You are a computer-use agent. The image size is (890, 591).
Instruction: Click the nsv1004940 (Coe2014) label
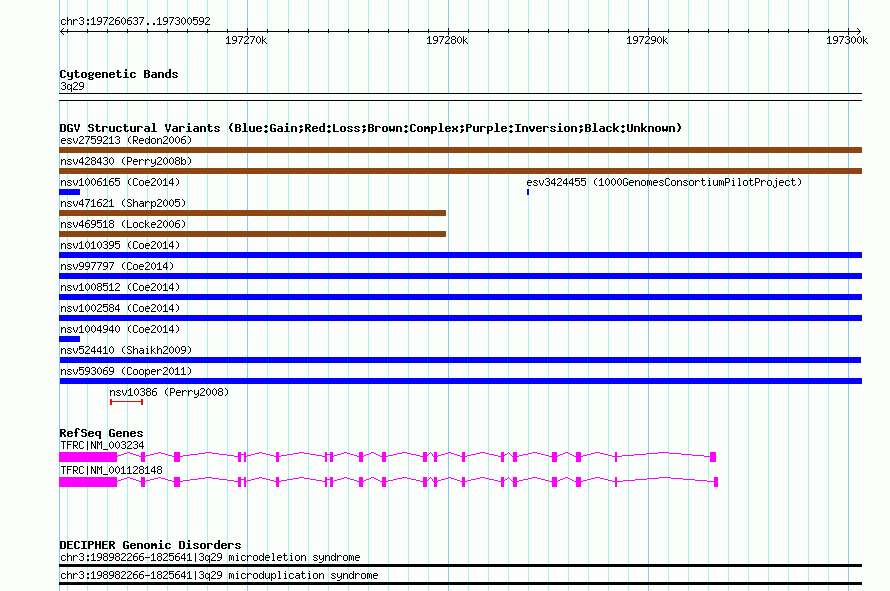pos(120,329)
